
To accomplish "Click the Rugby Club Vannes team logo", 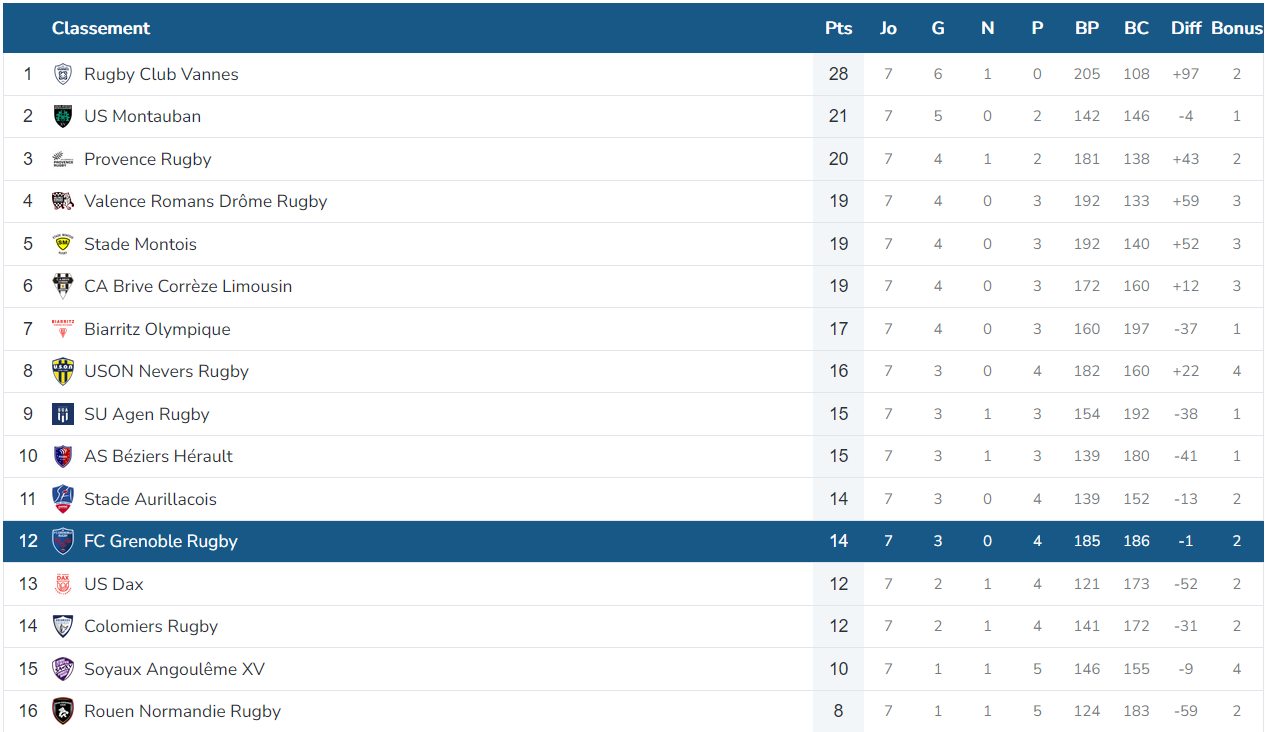I will coord(63,74).
